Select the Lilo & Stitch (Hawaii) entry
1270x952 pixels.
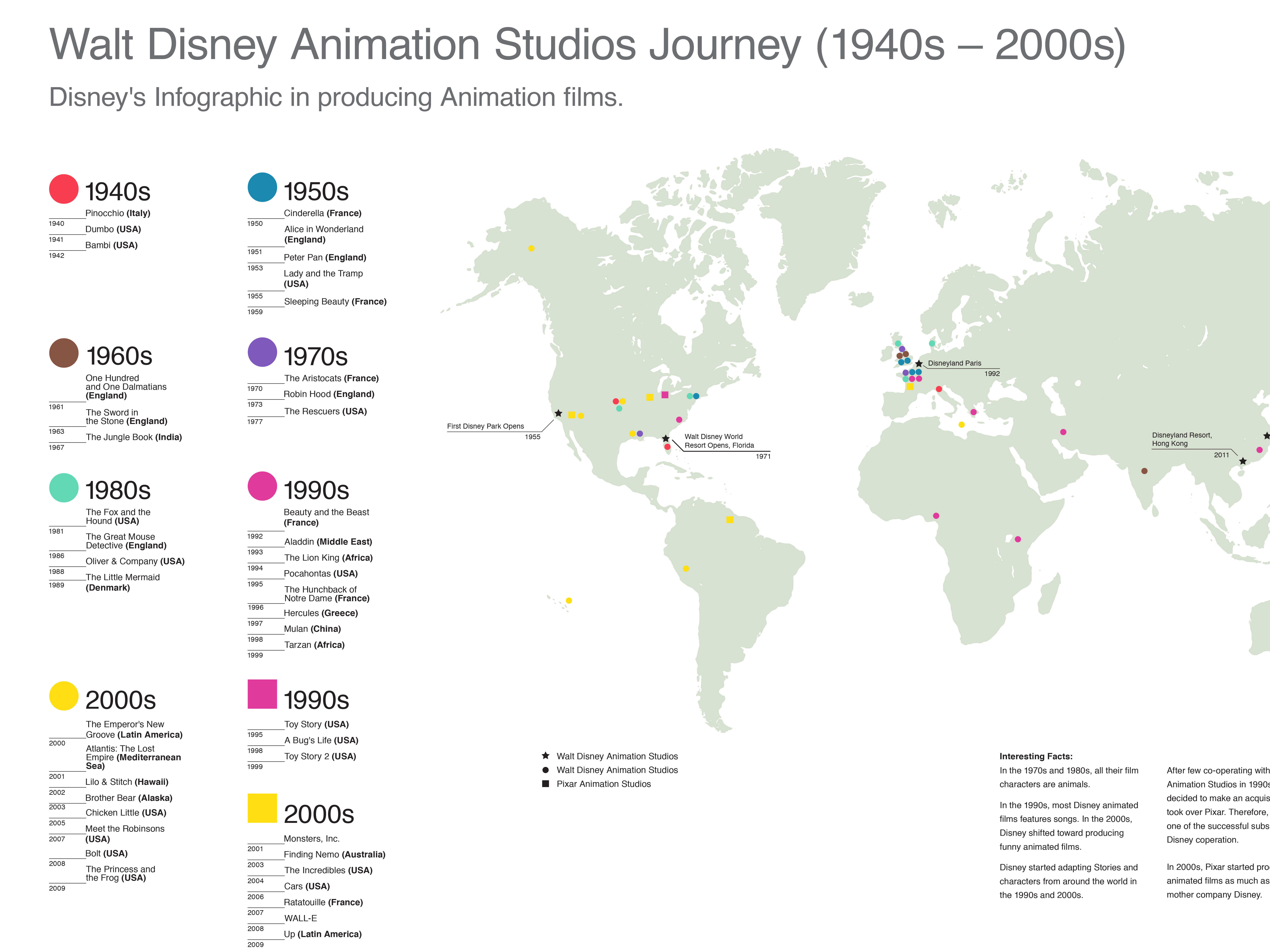(x=127, y=782)
